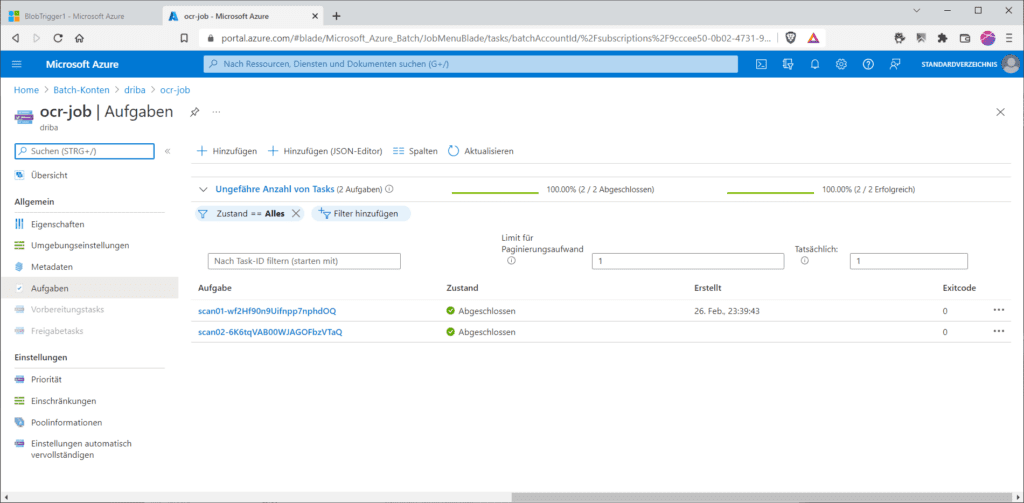Open the browser extensions puzzle icon
The height and width of the screenshot is (503, 1024).
[x=942, y=38]
